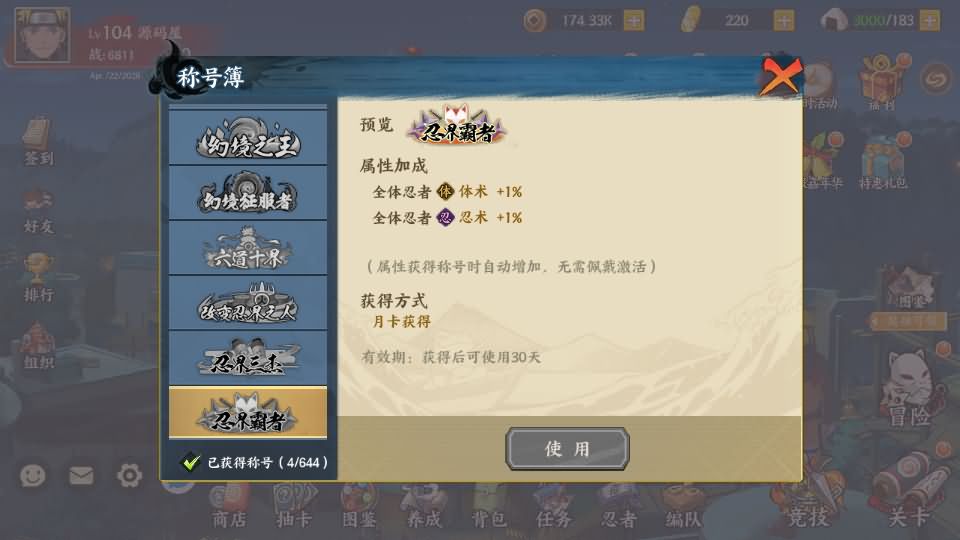Image resolution: width=960 pixels, height=540 pixels.
Task: Tap the player avatar portrait
Action: coord(42,34)
